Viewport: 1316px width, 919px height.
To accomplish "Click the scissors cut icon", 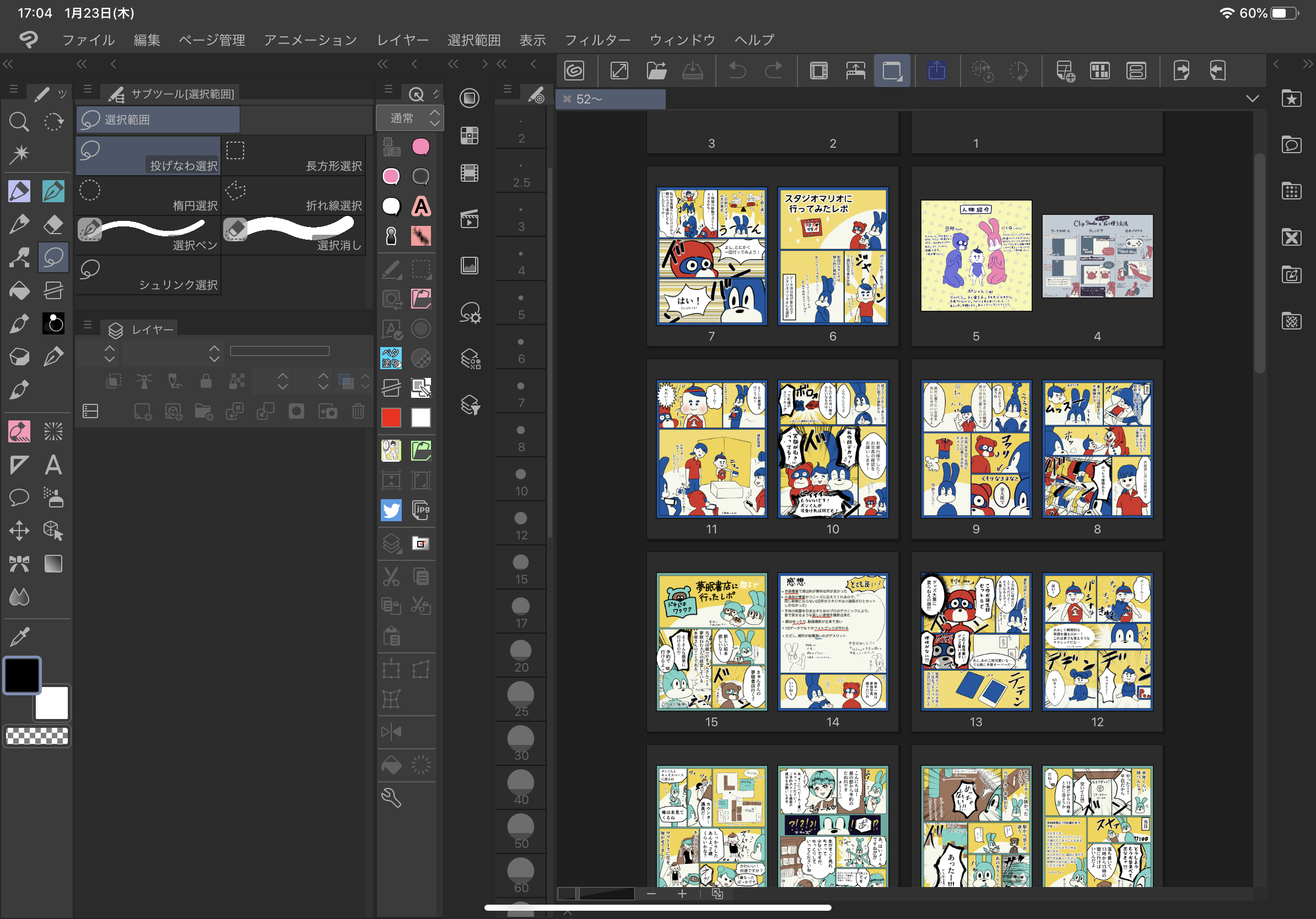I will coord(391,576).
